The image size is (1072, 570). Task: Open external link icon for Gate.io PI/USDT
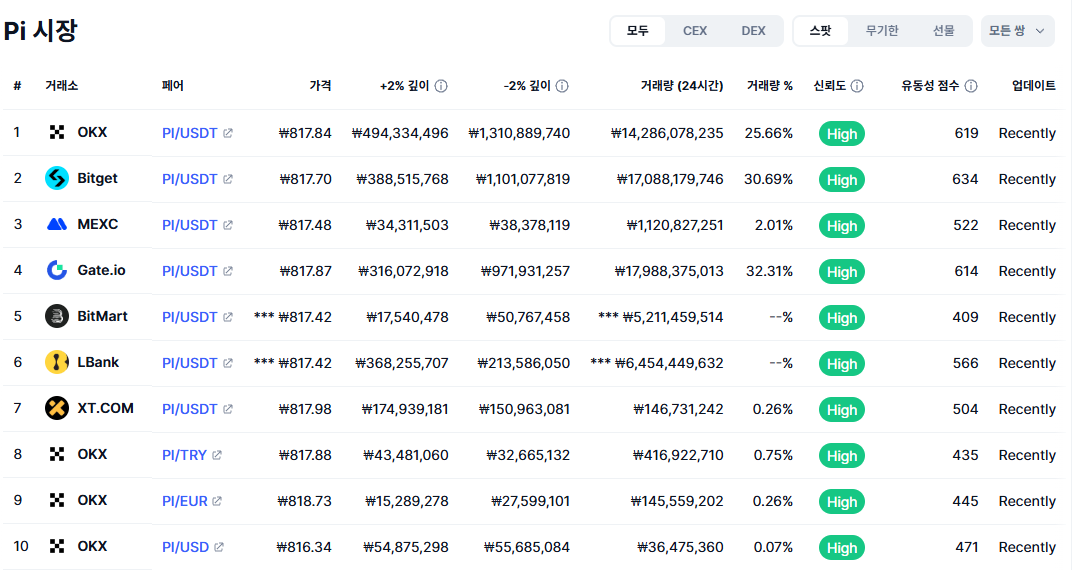pyautogui.click(x=228, y=271)
